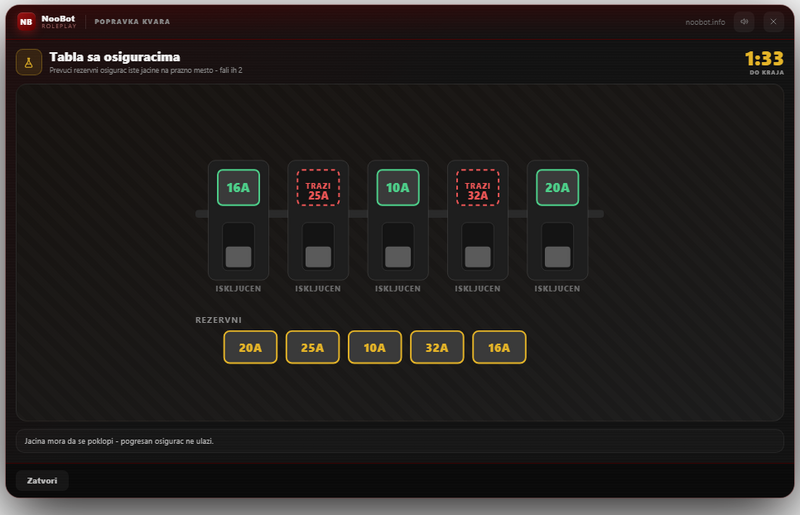Image resolution: width=800 pixels, height=515 pixels.
Task: Click the yellow flask icon beside Tabla sa osiguracima
Action: click(29, 62)
